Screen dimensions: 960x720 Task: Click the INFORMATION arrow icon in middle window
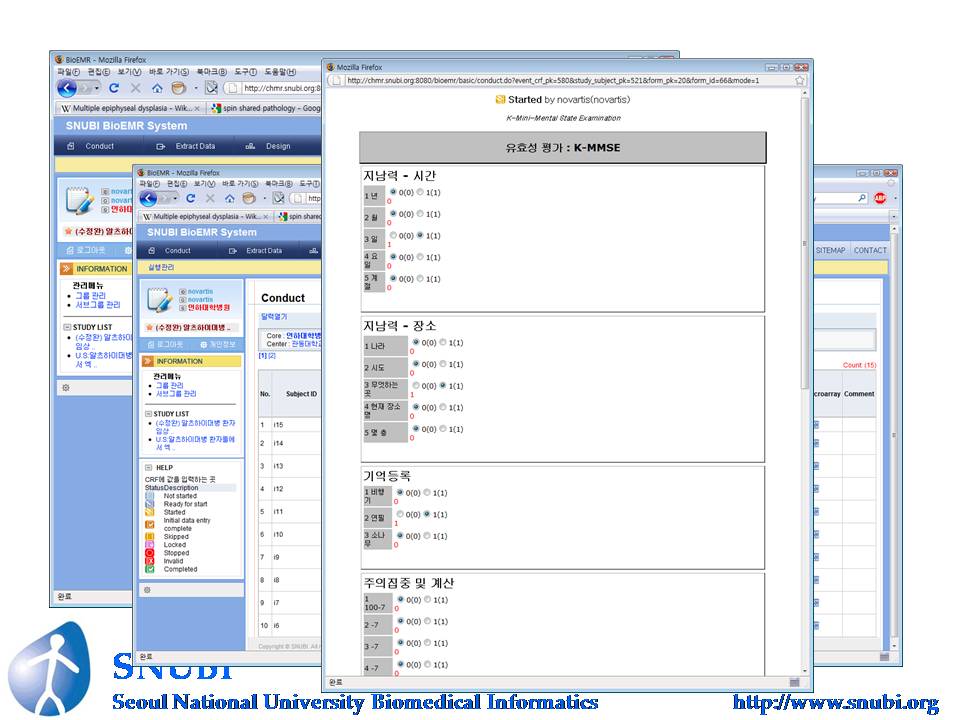pos(148,361)
